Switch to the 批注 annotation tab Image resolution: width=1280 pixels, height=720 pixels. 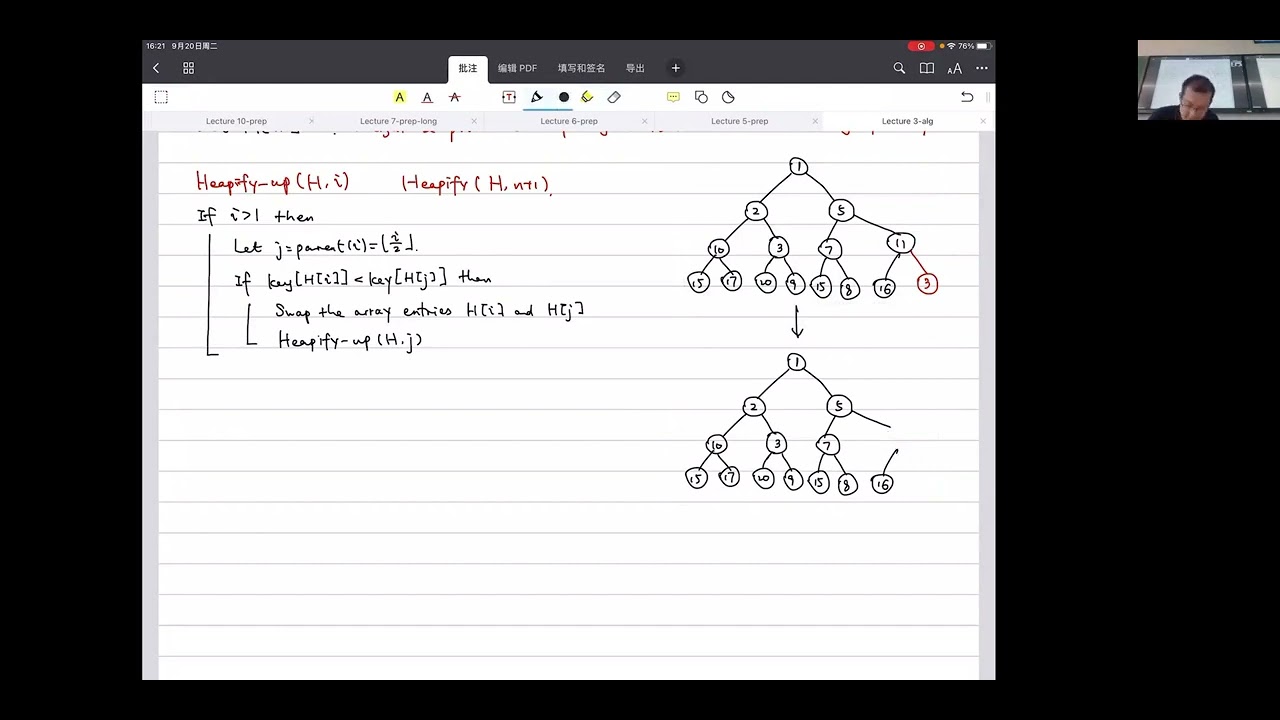[x=468, y=68]
